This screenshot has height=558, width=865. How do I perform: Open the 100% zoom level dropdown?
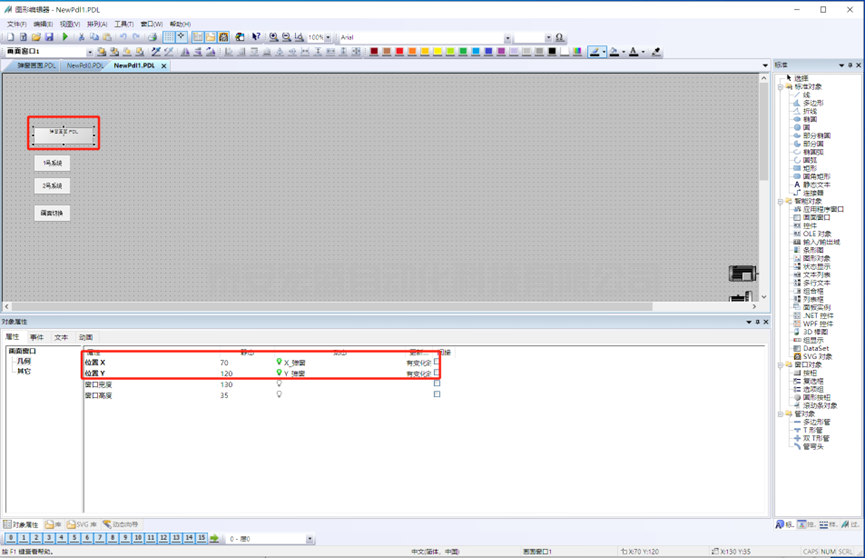329,38
